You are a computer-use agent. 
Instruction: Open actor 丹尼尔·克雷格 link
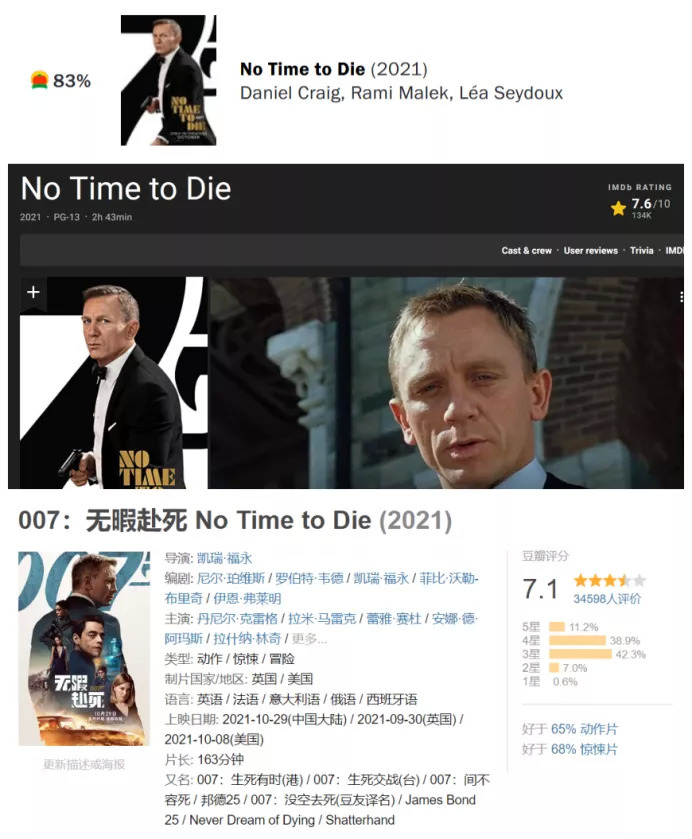[x=237, y=619]
